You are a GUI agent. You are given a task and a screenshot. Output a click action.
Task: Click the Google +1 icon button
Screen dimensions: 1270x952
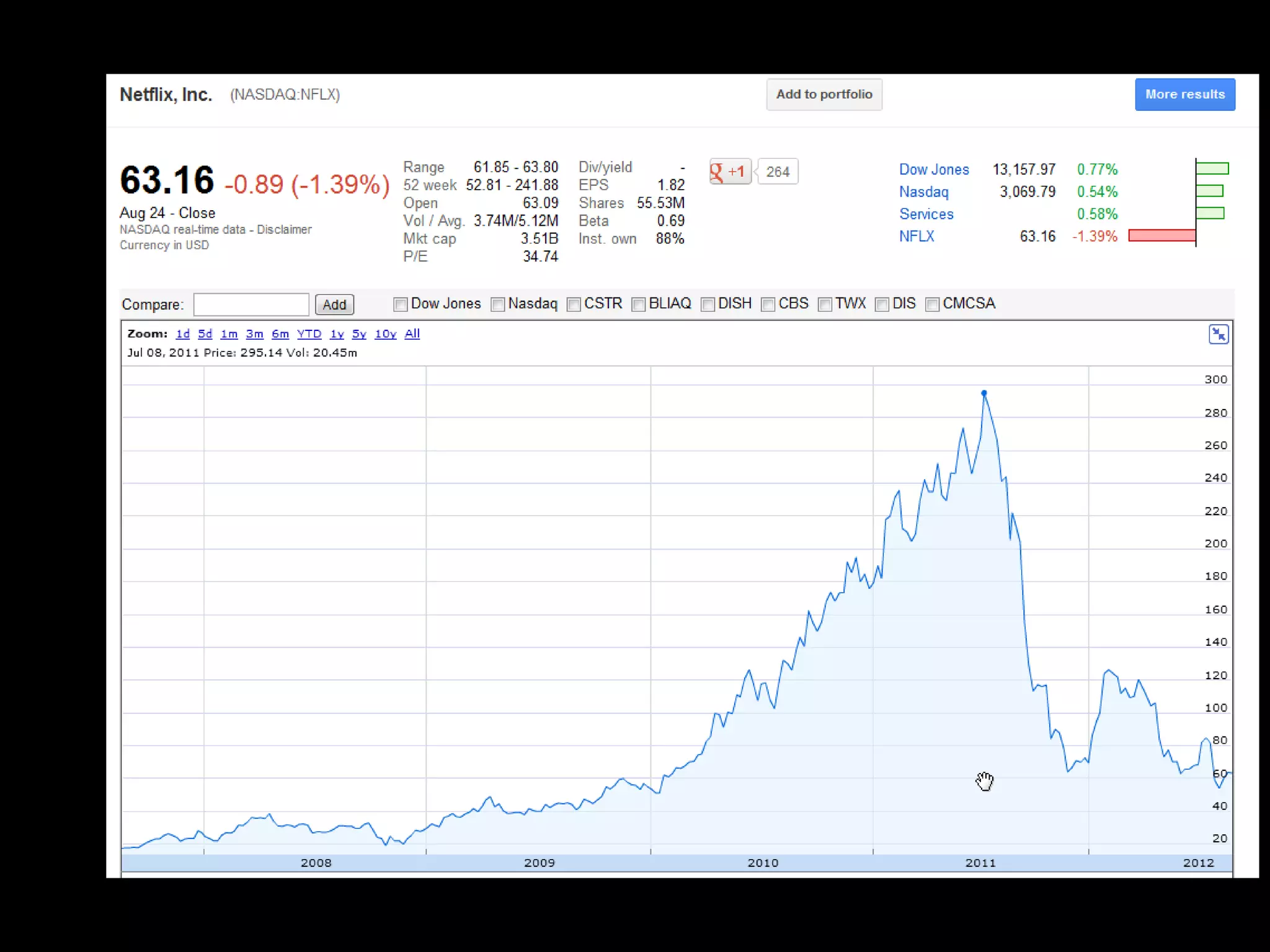[730, 172]
